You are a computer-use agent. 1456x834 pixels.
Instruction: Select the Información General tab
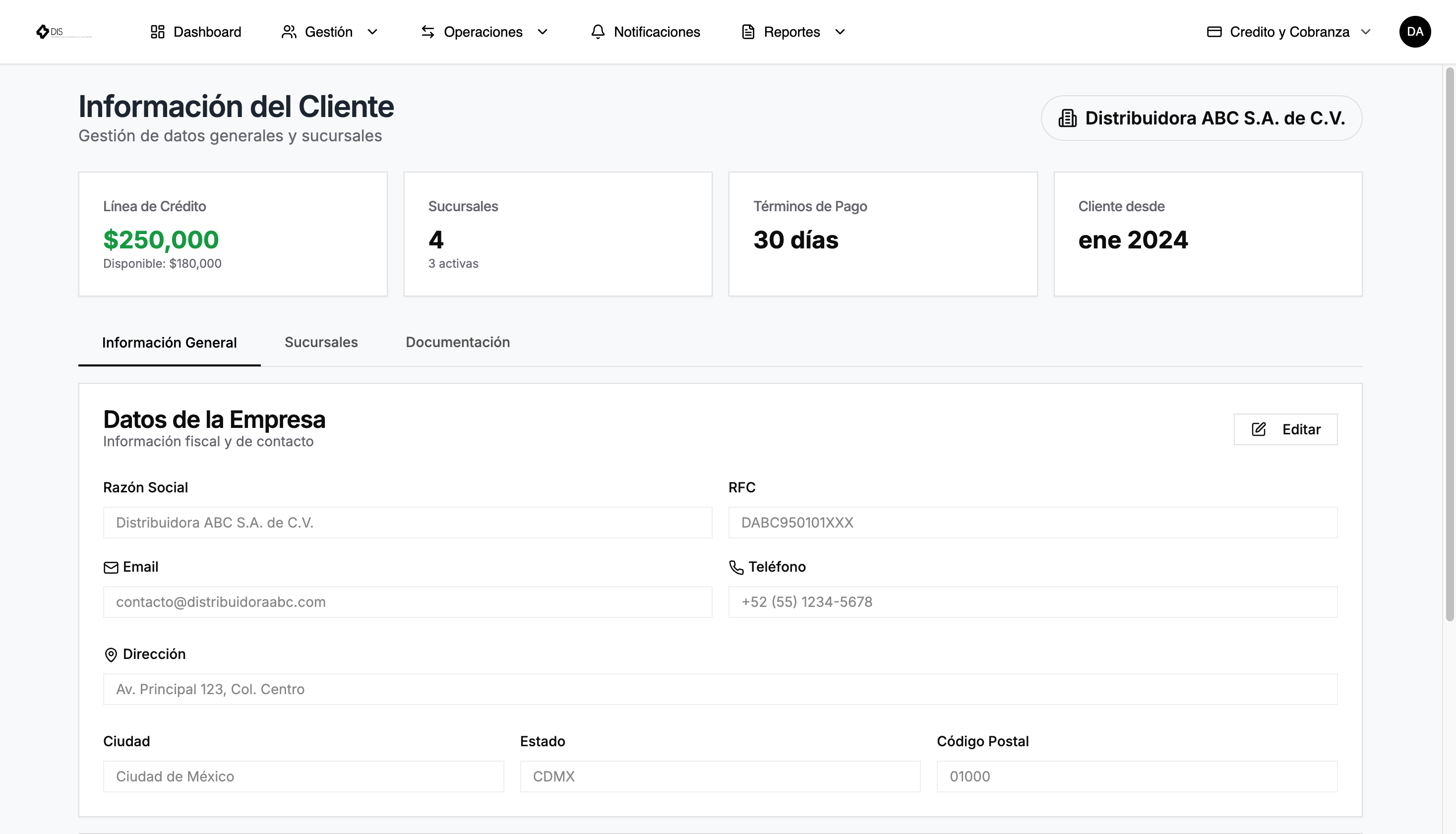coord(170,343)
